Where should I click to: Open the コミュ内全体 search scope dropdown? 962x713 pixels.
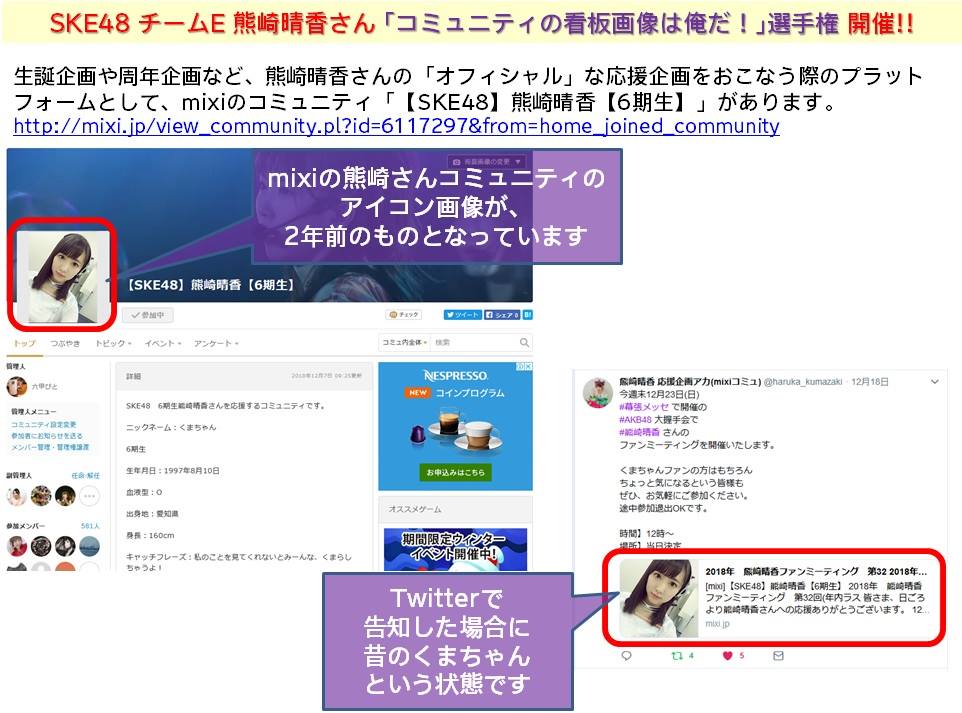point(405,342)
